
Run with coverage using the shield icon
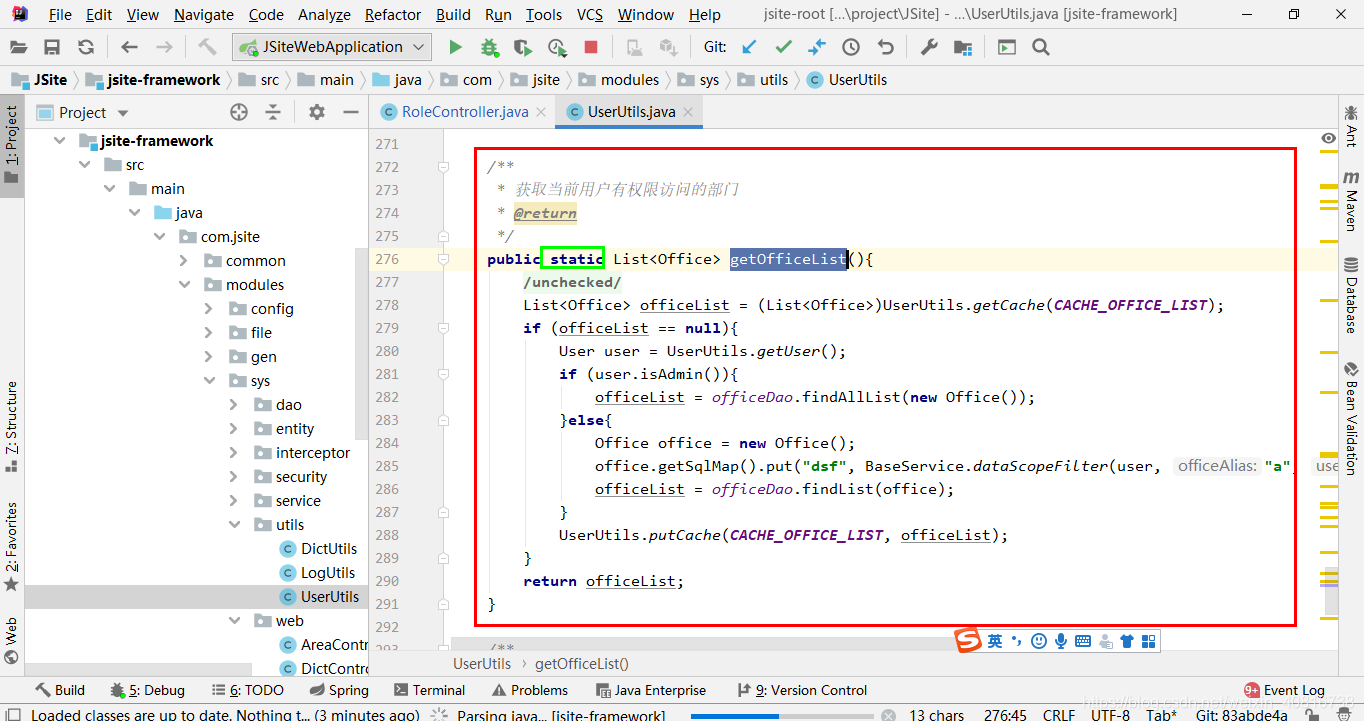tap(522, 47)
